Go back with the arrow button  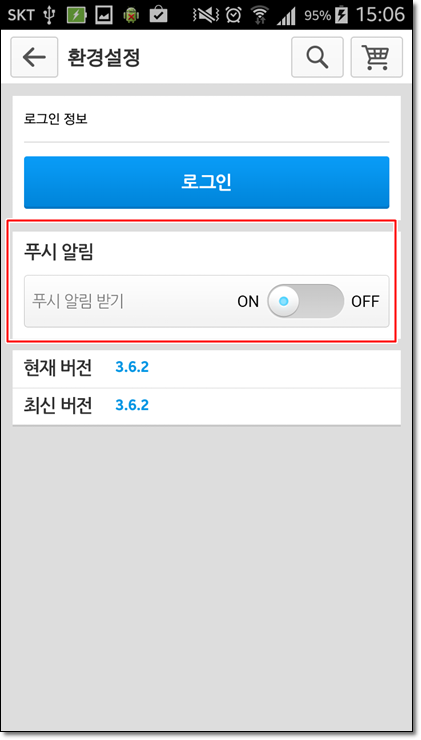34,57
